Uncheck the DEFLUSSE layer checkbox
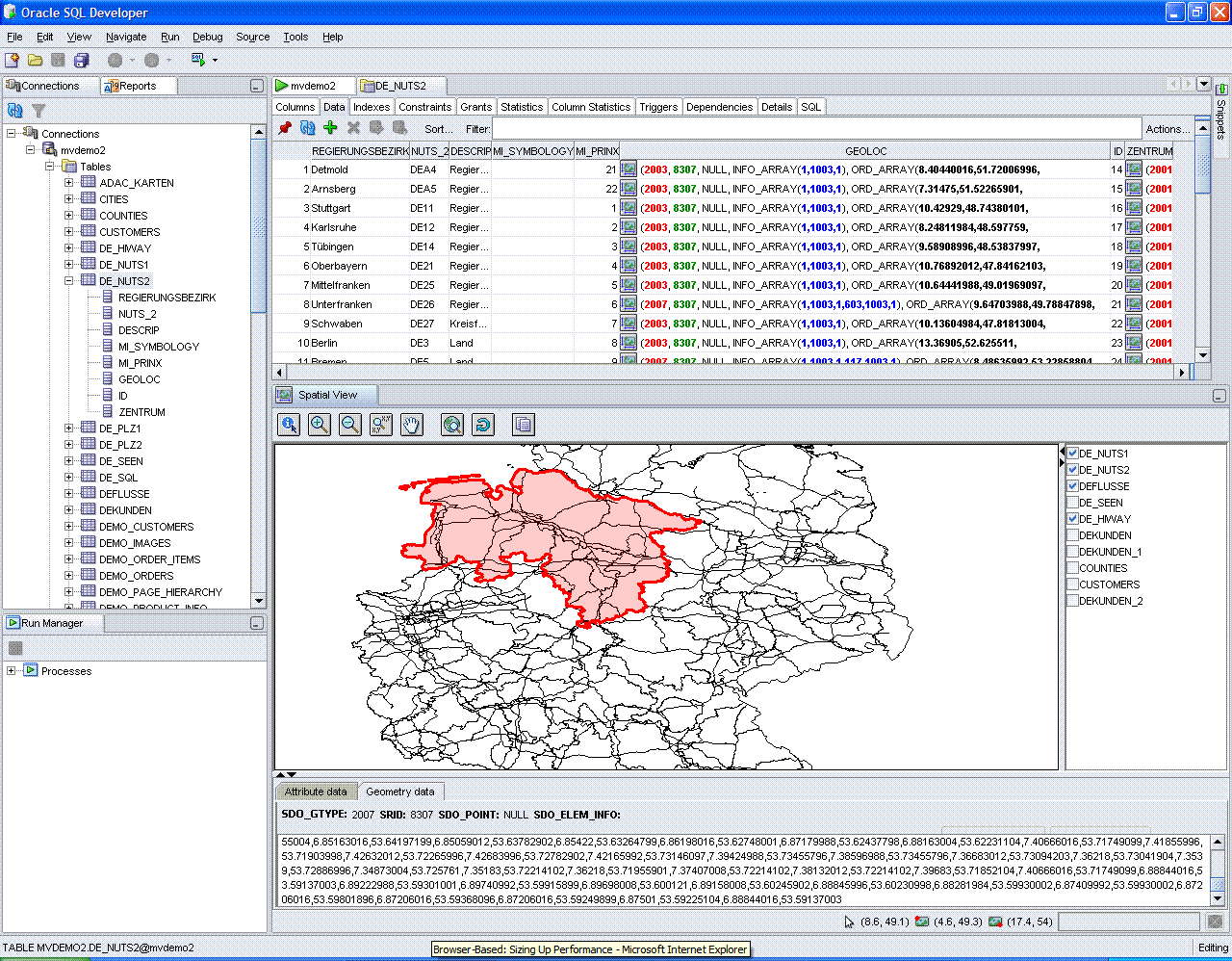 [x=1072, y=486]
